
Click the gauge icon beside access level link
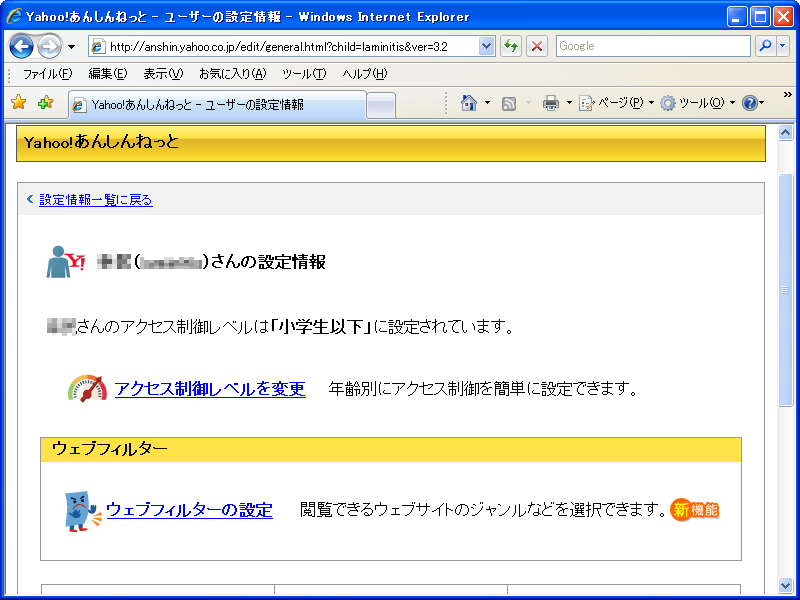(x=87, y=389)
